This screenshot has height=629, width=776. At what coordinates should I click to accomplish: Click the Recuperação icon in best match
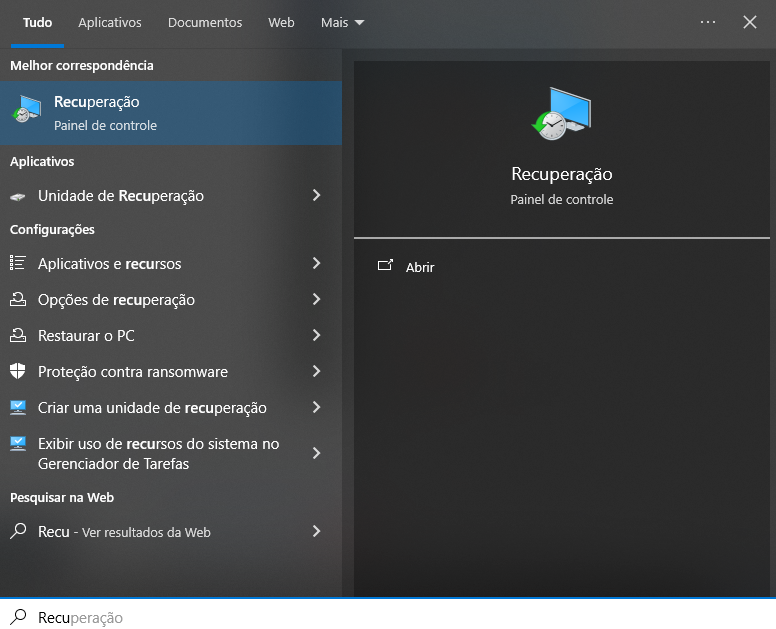pos(27,112)
